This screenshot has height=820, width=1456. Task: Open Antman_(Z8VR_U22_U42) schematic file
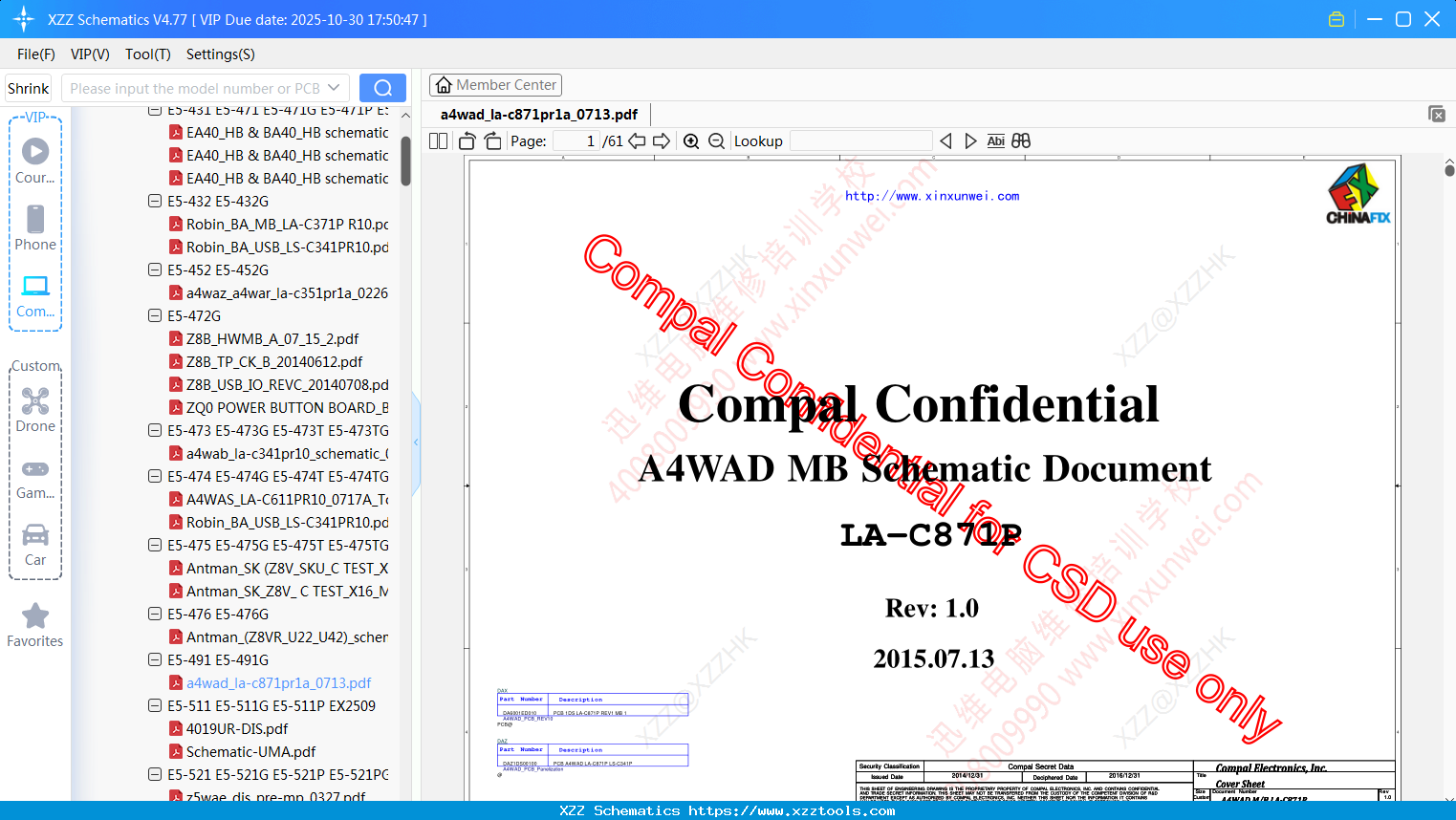(x=288, y=637)
